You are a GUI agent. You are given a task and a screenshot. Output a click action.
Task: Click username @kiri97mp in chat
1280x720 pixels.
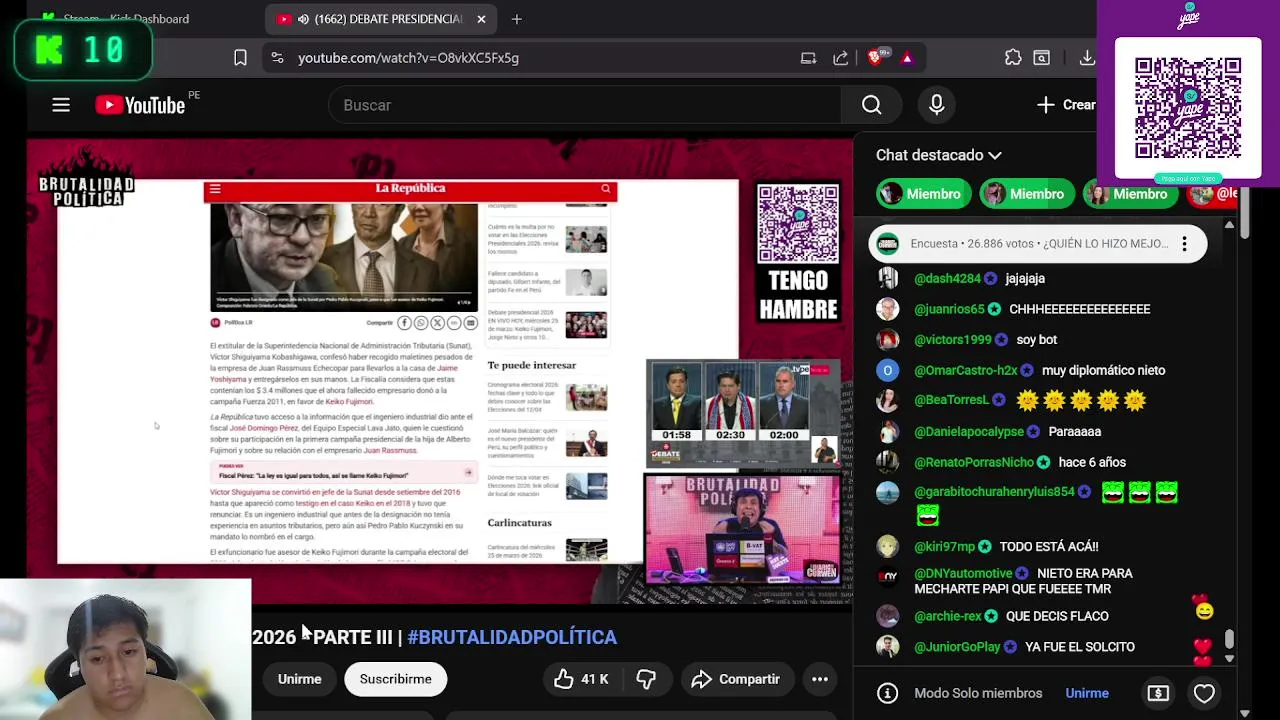pyautogui.click(x=944, y=547)
